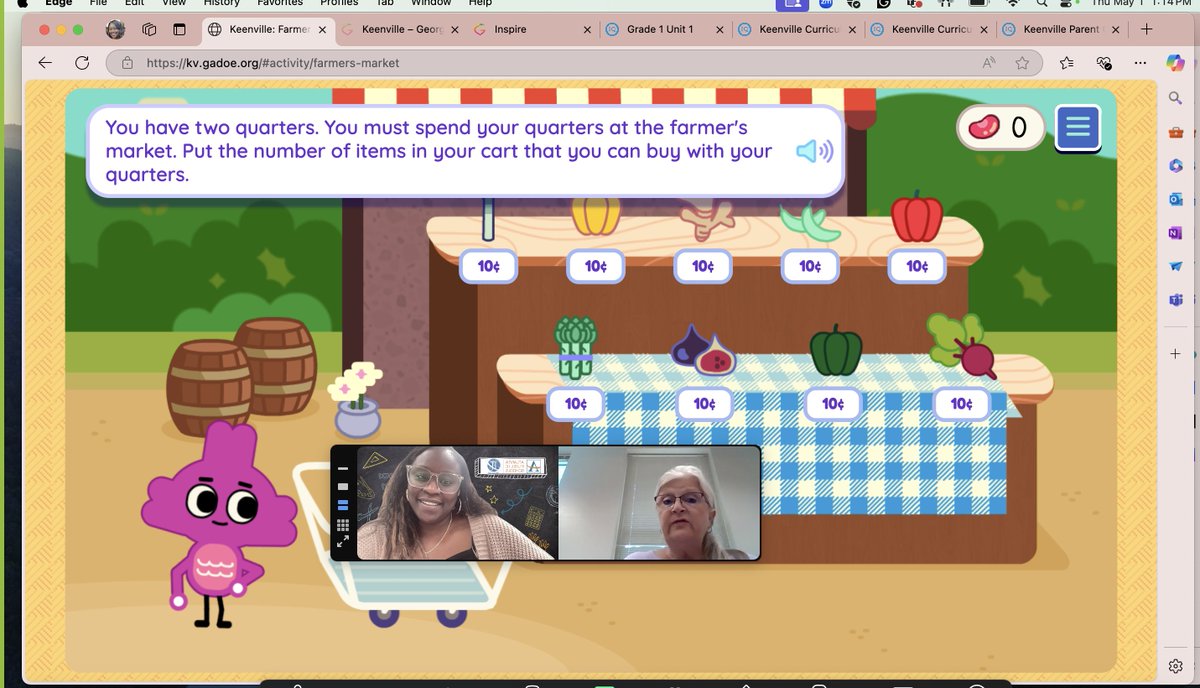Switch to the Keenville Parent tab
This screenshot has width=1200, height=688.
coord(1060,29)
